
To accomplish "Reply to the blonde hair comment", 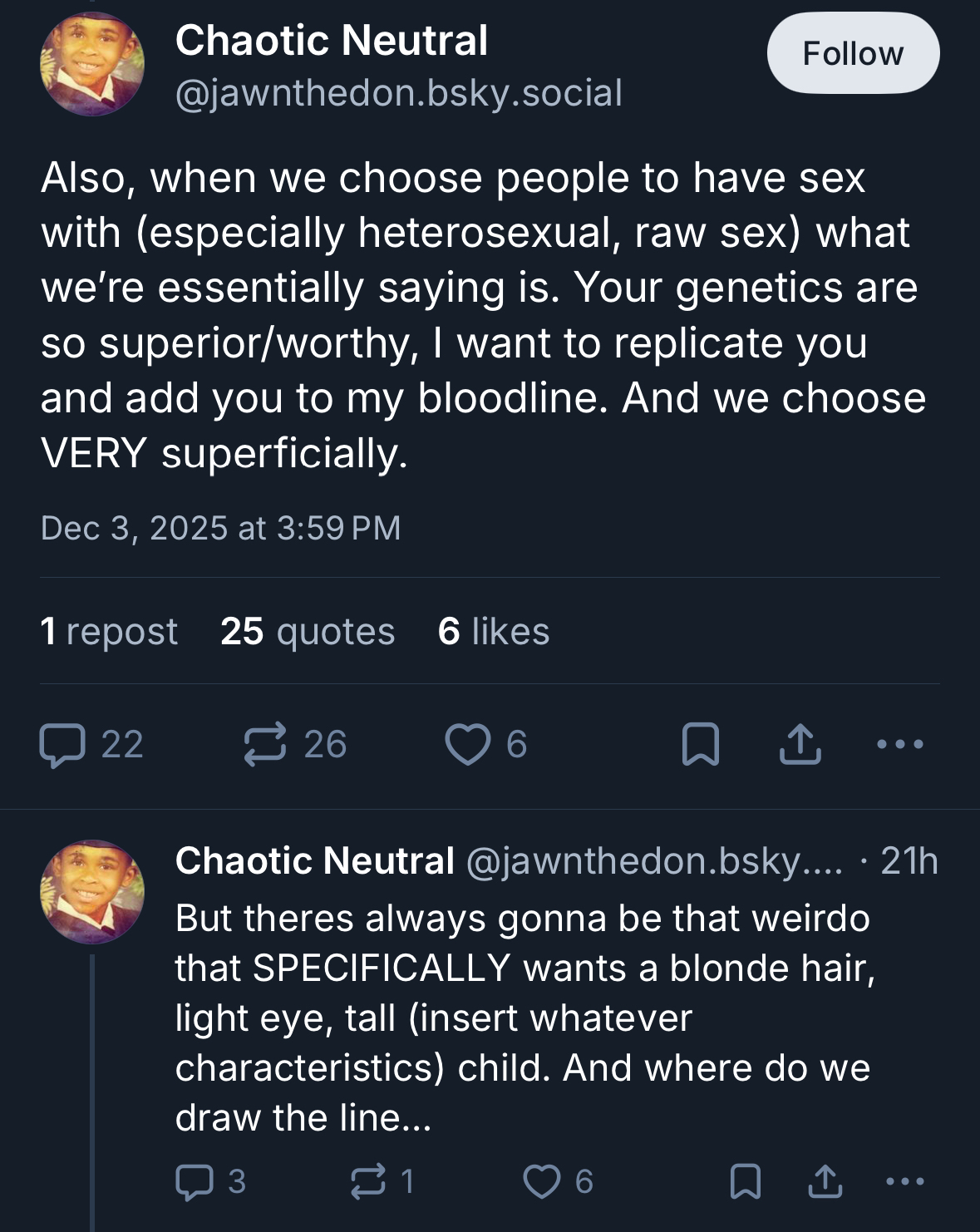I will coord(195,1181).
